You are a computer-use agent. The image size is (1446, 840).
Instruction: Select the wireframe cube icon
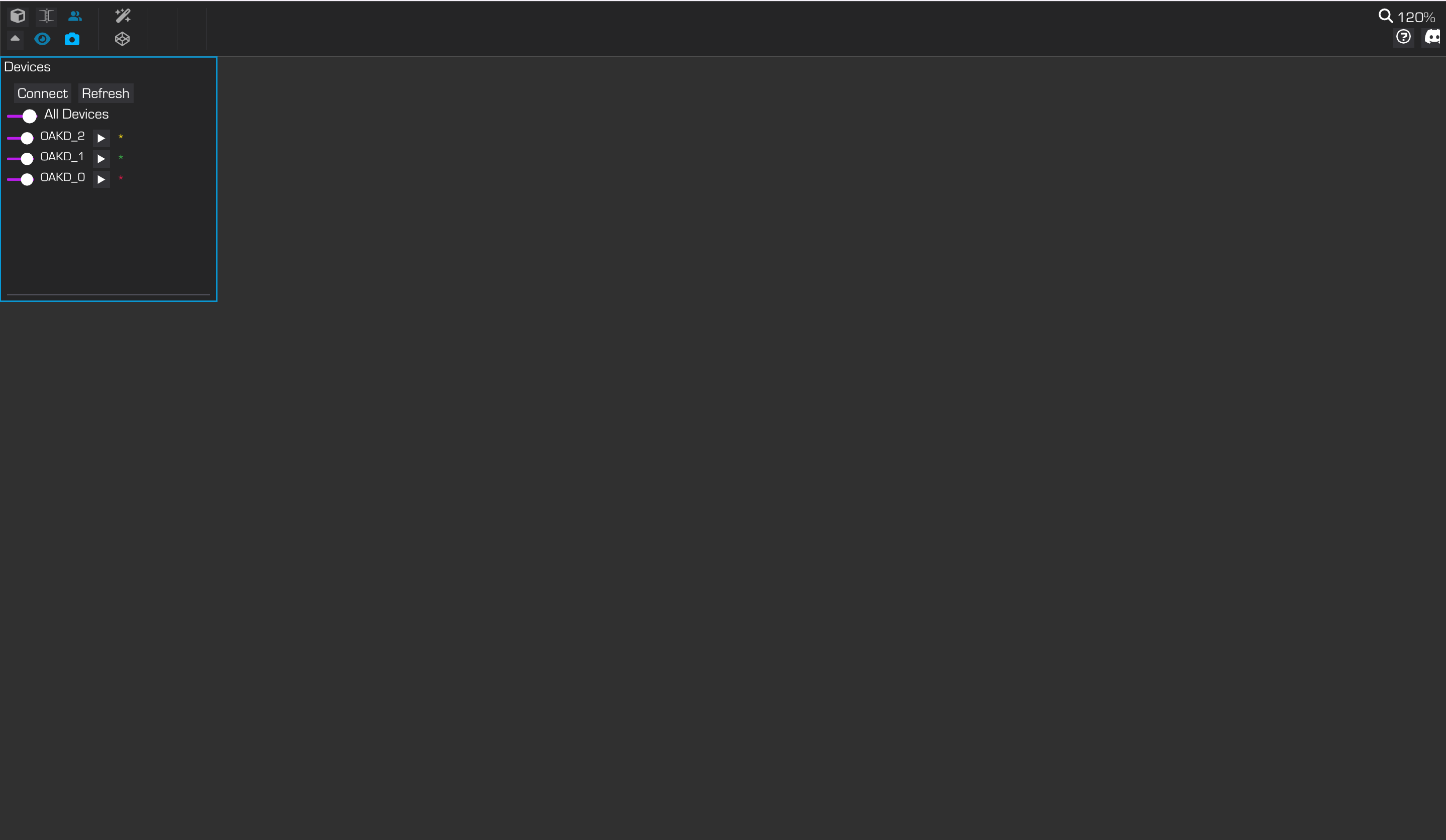(x=122, y=39)
